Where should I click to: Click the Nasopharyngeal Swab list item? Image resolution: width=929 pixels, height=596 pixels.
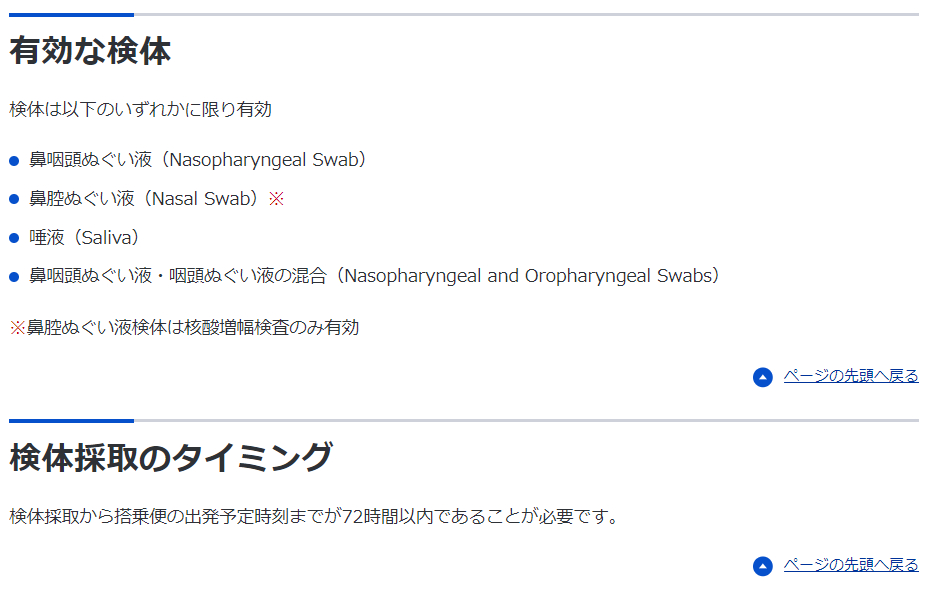198,160
